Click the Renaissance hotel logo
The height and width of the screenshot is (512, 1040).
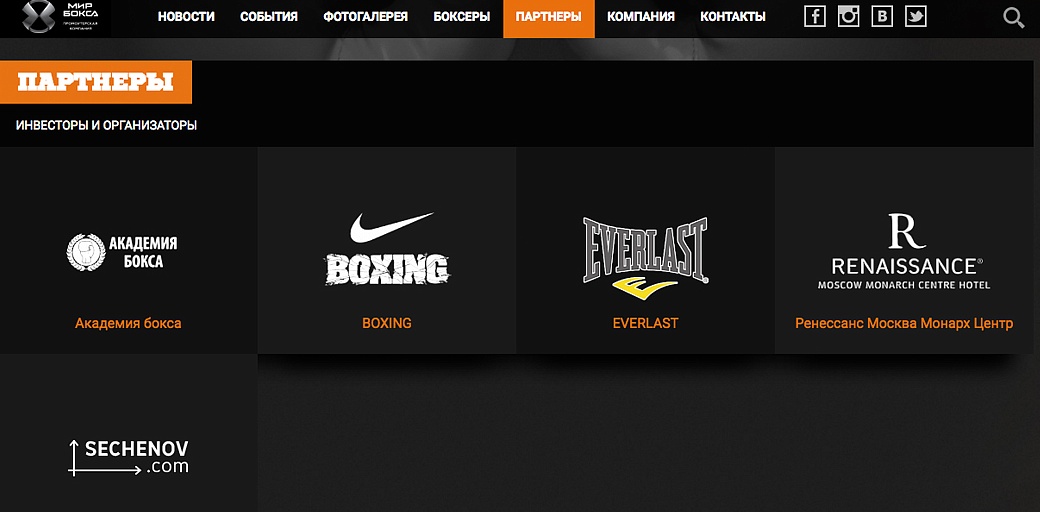904,251
